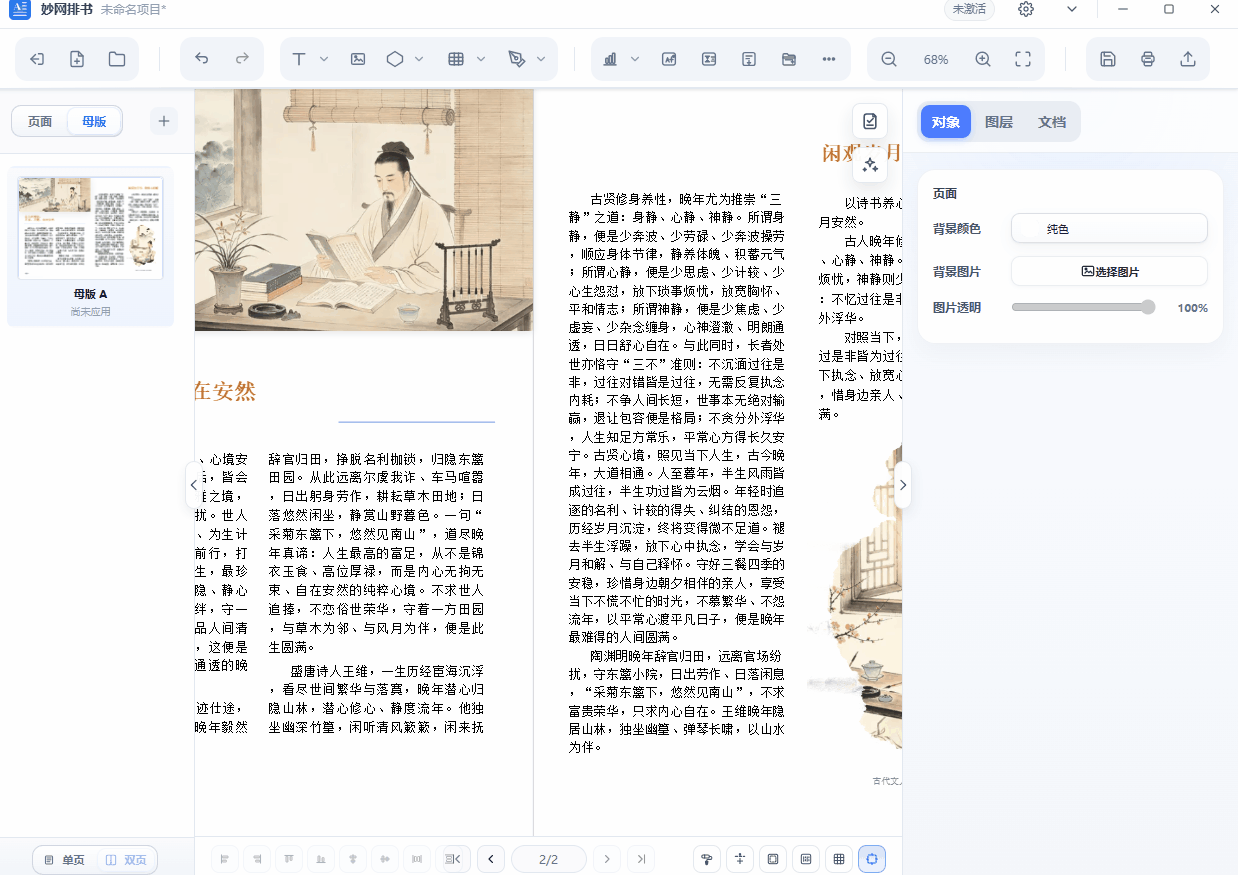
Task: Zoom out of the canvas
Action: point(889,59)
